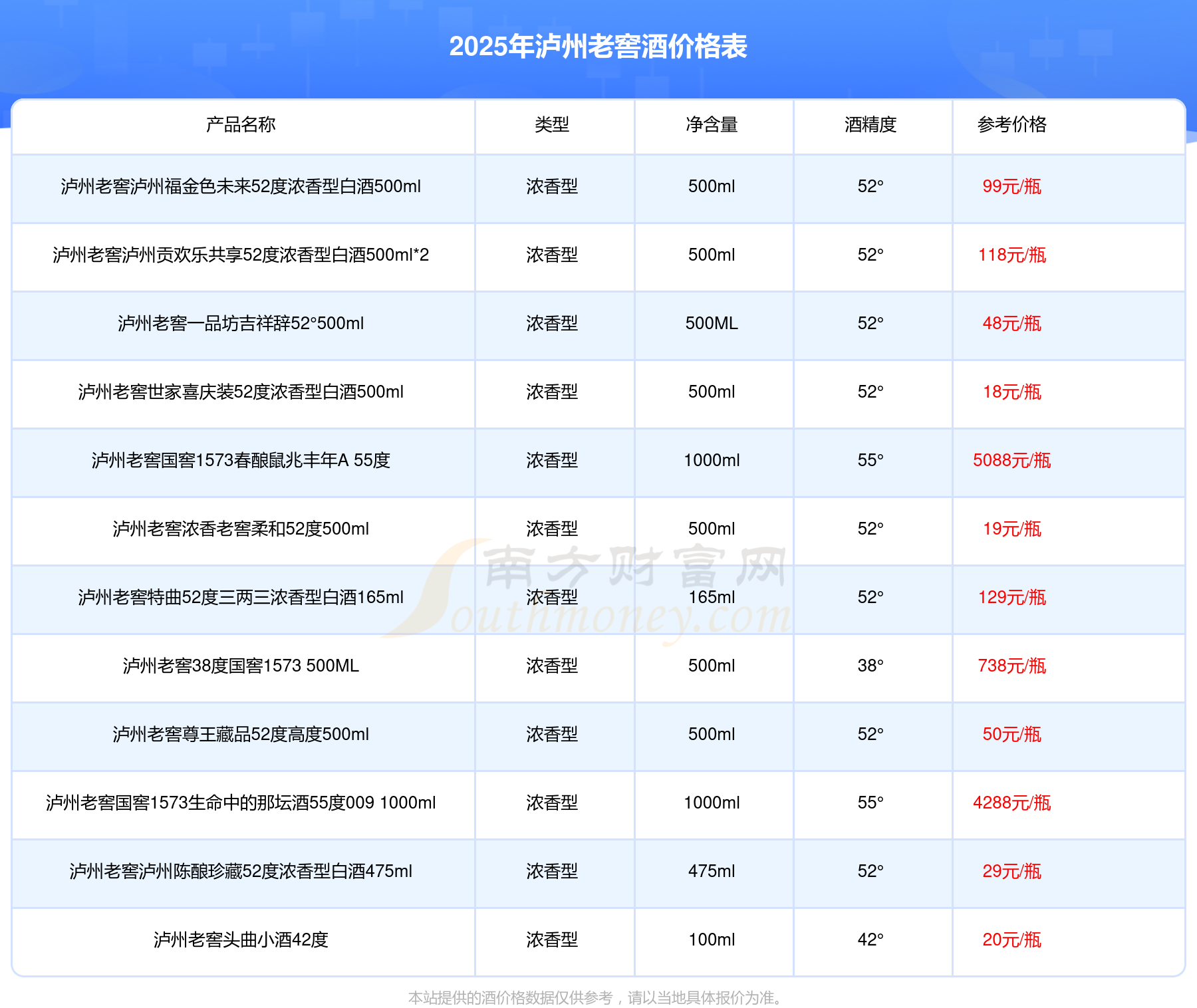Click the 19元/瓶 price
1197x1008 pixels.
pyautogui.click(x=1012, y=529)
